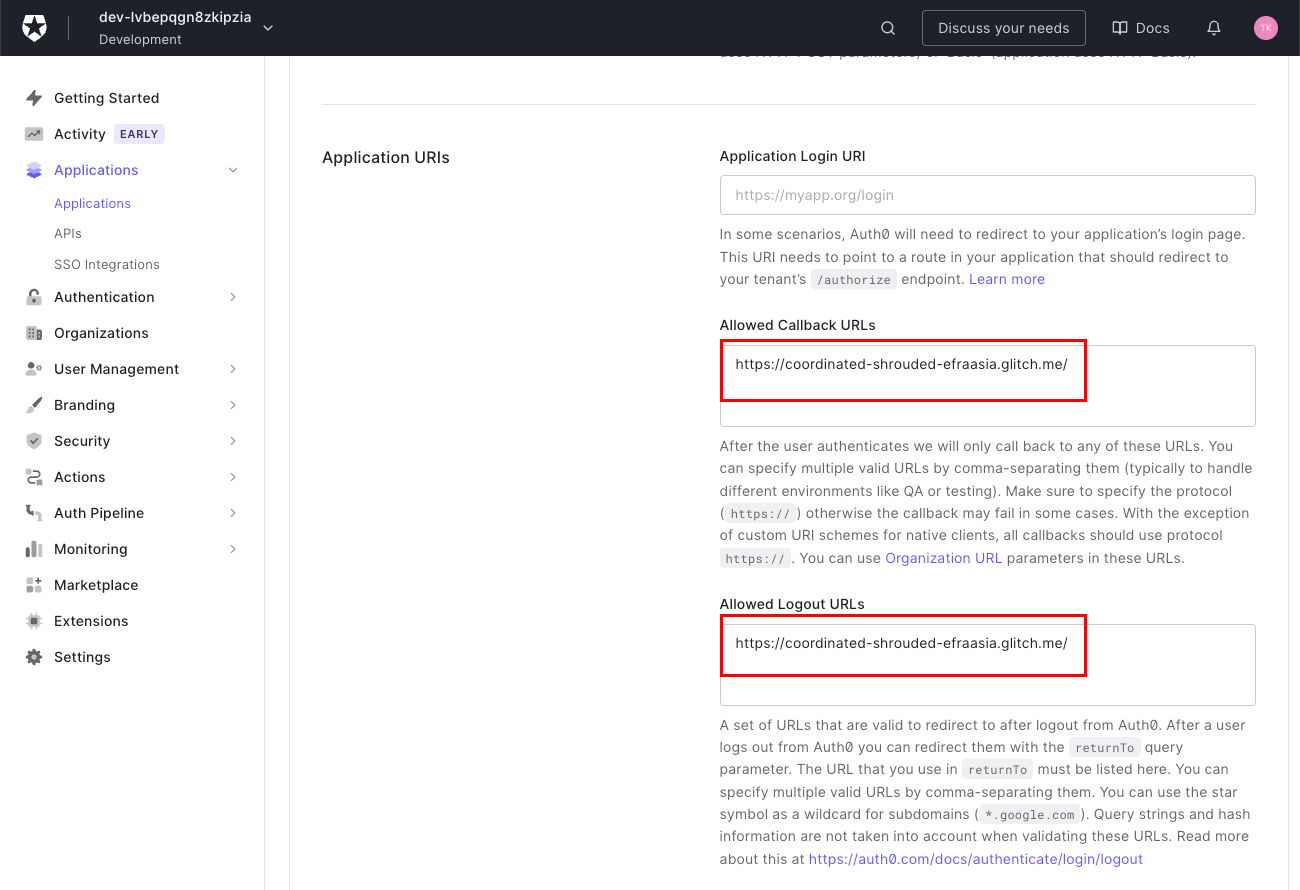Screen dimensions: 1300x890
Task: Open the notifications bell
Action: pyautogui.click(x=1214, y=28)
